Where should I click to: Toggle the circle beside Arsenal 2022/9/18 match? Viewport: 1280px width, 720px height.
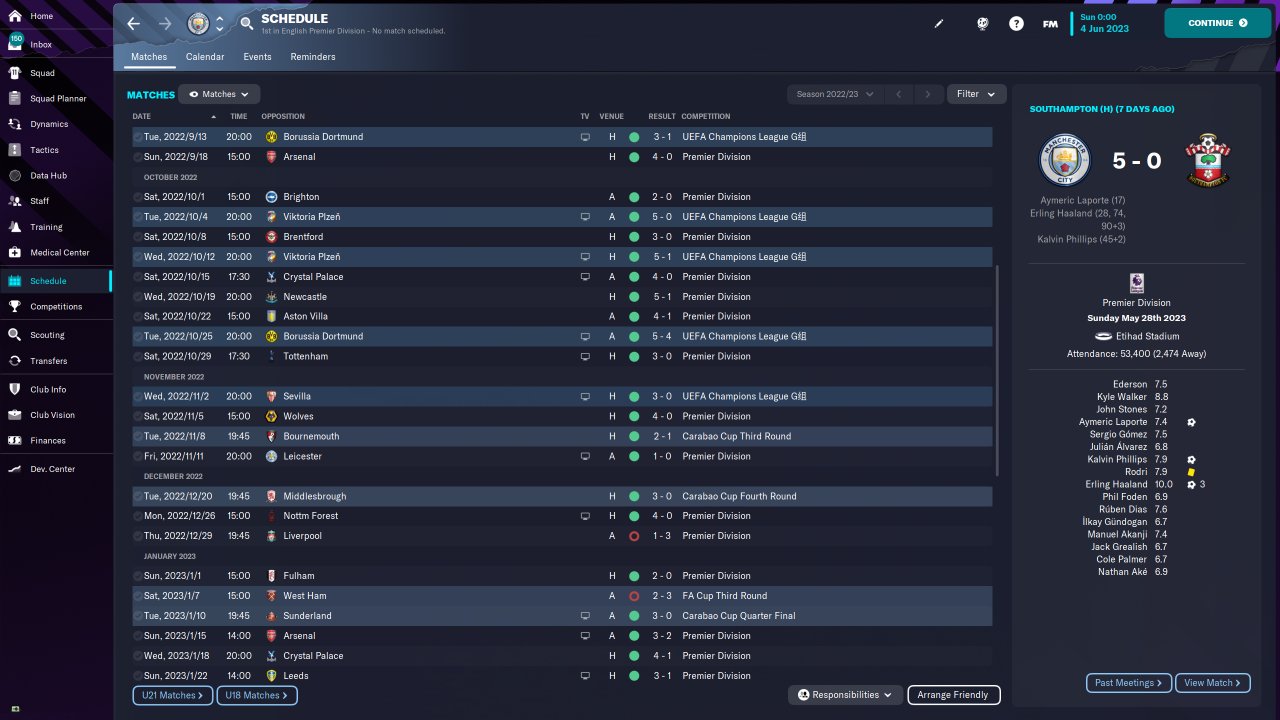click(x=138, y=157)
